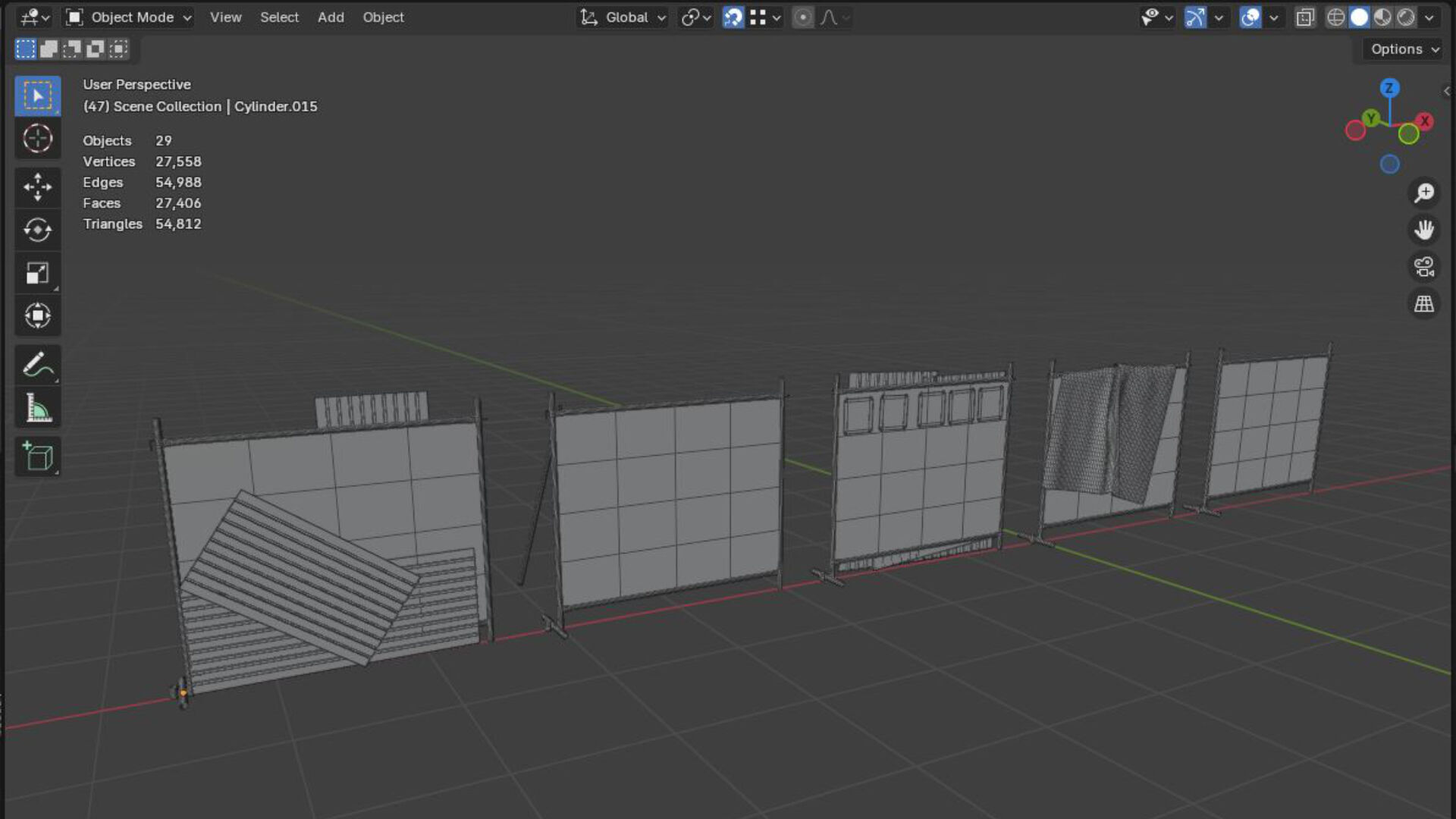1456x819 pixels.
Task: Switch to wireframe viewport shading
Action: click(1335, 17)
